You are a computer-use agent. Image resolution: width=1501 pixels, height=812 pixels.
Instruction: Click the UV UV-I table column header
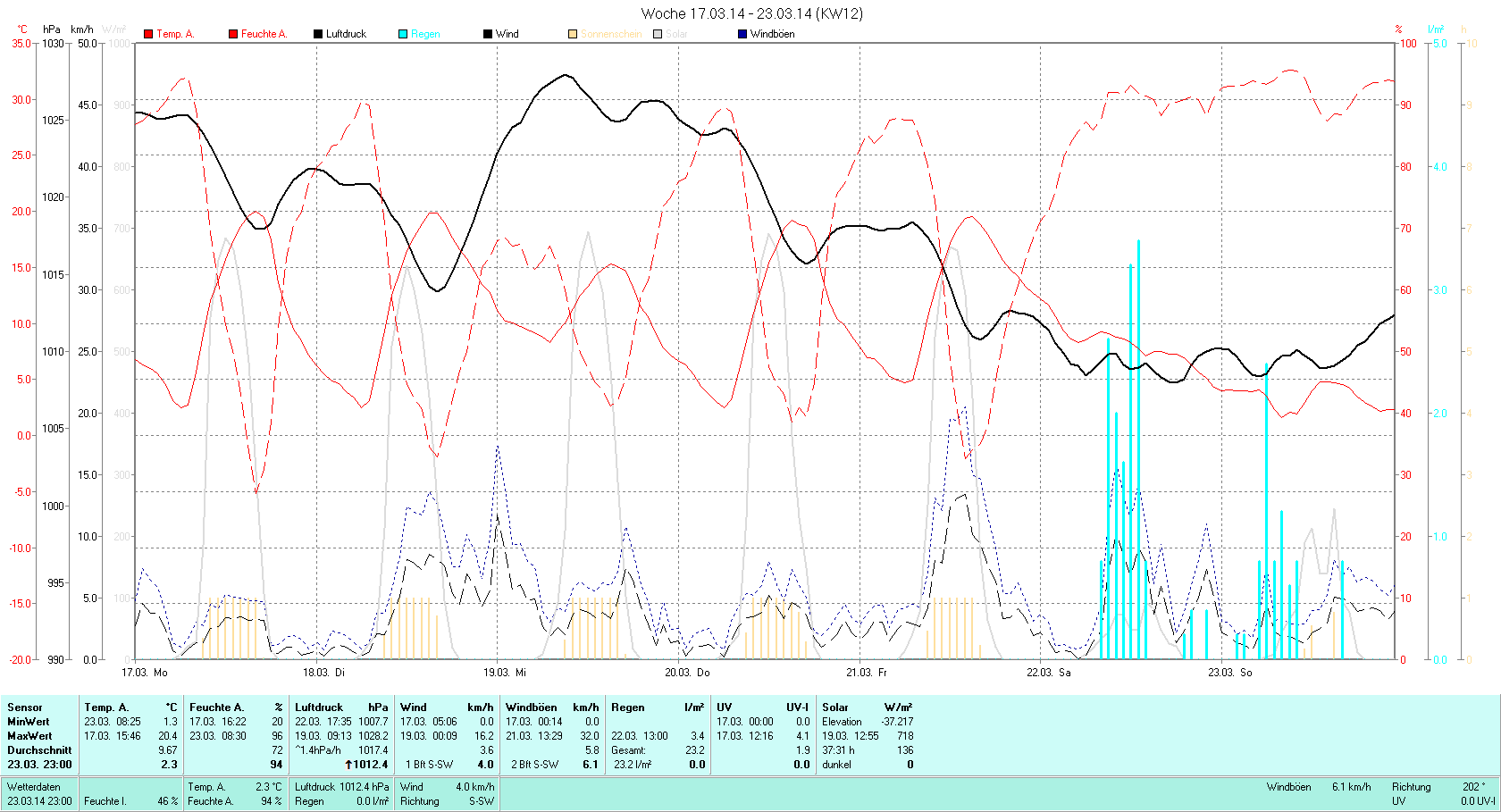click(763, 707)
